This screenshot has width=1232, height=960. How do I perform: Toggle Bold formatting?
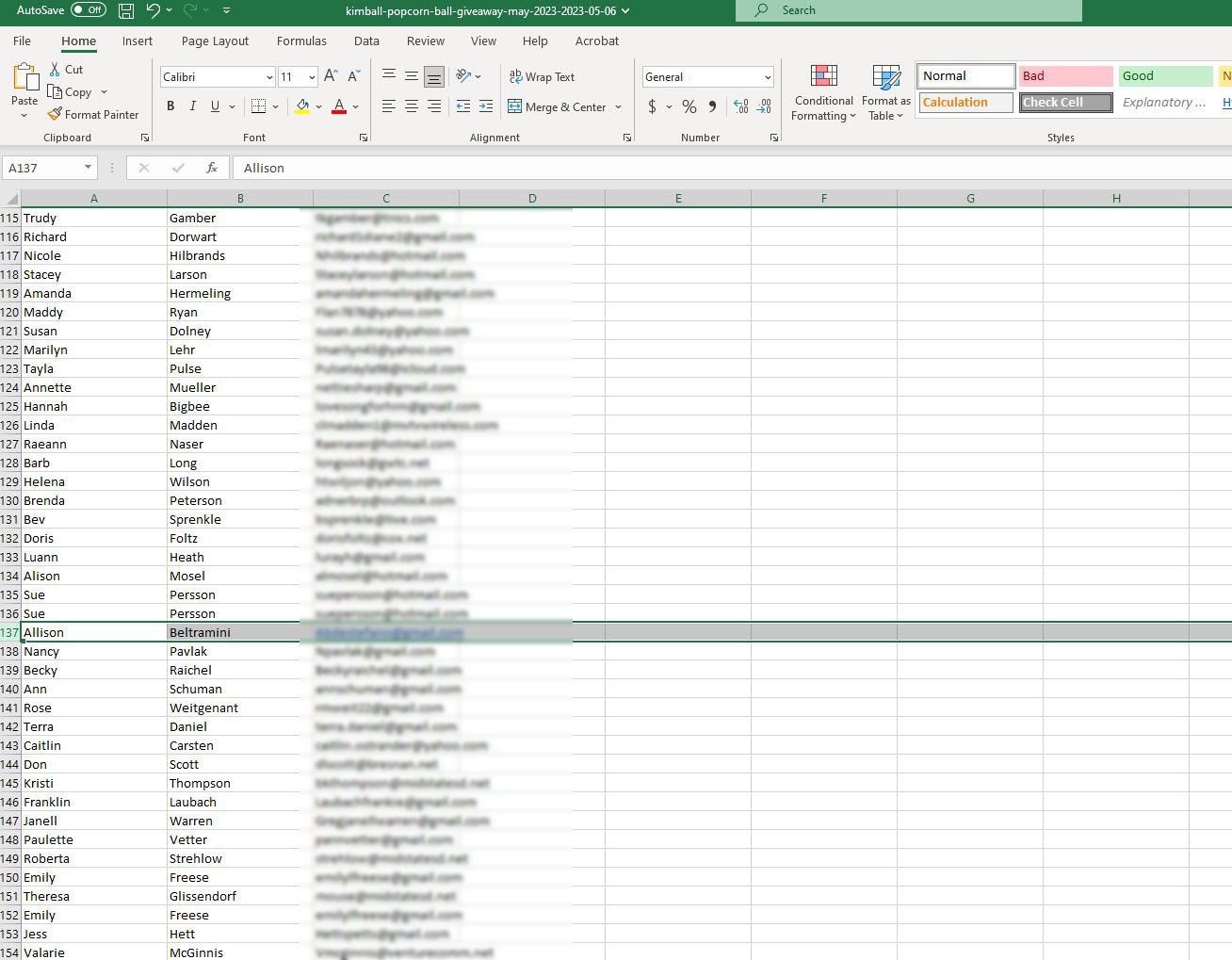[170, 106]
